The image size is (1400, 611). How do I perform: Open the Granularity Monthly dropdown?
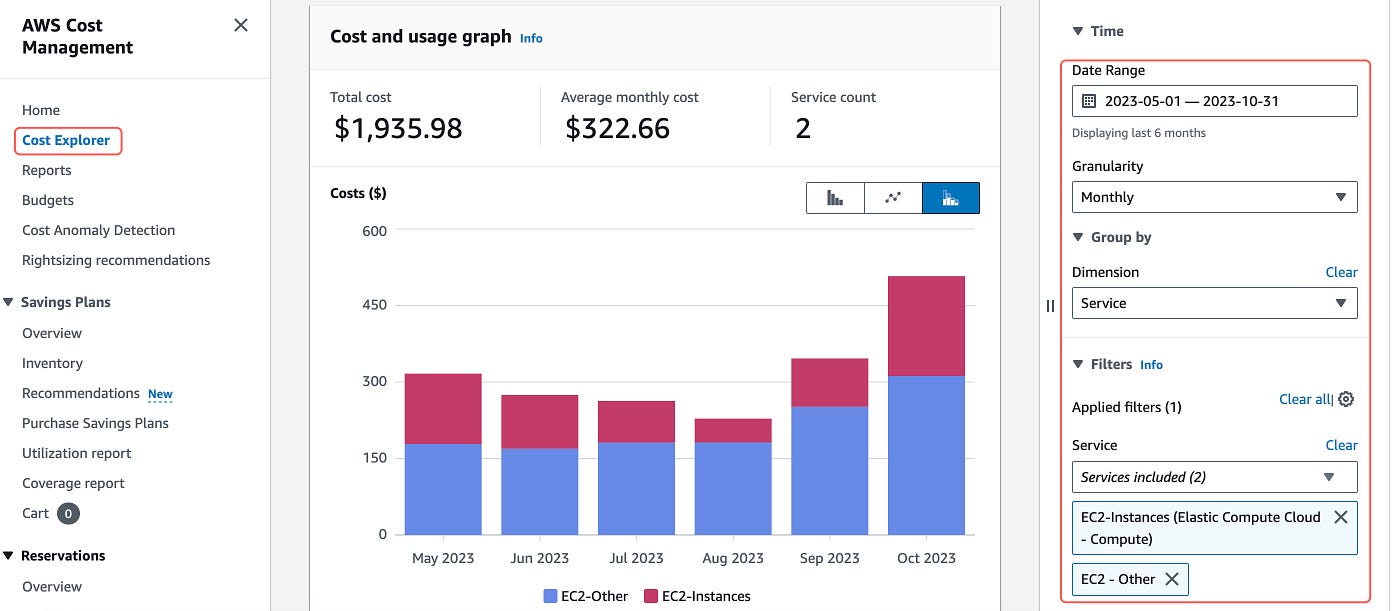[1214, 197]
